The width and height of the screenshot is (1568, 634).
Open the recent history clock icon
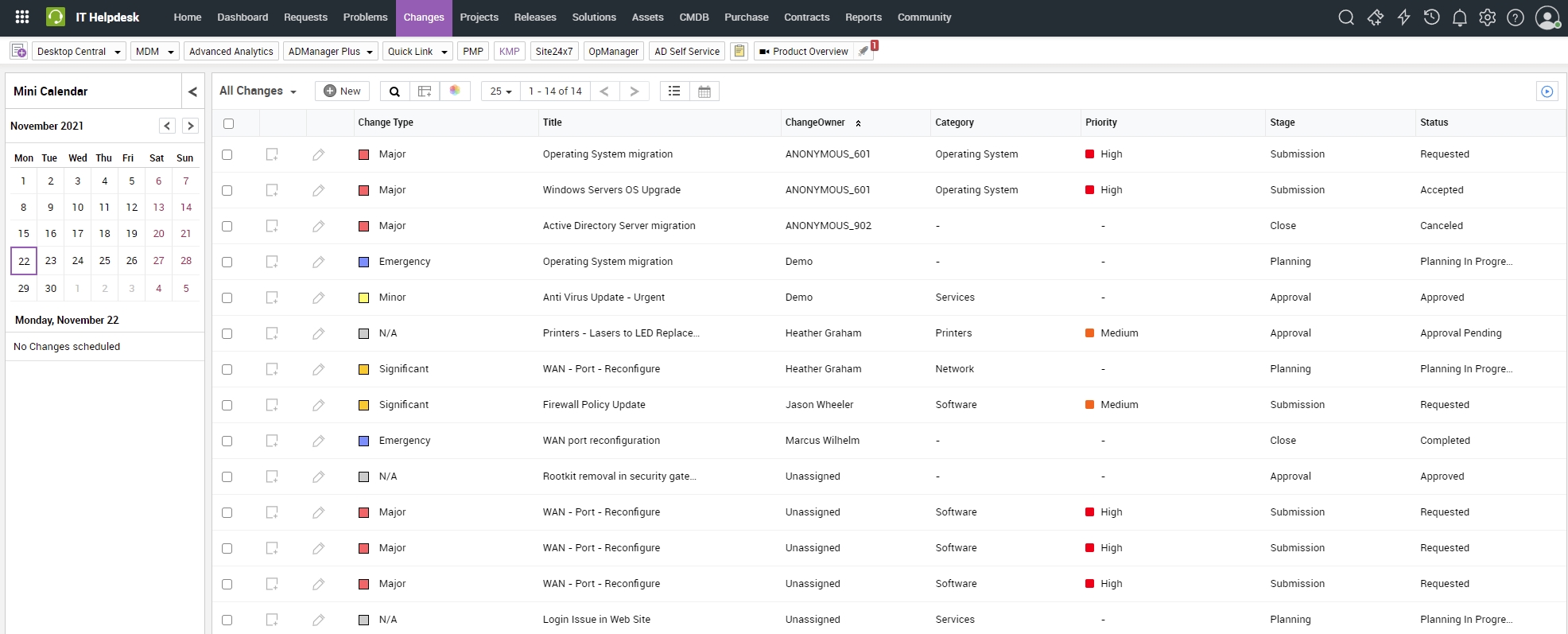1431,18
